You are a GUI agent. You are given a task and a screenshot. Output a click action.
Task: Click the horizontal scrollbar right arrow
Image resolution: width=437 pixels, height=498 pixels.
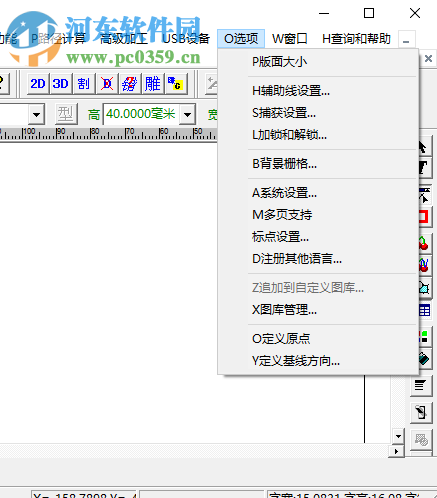[x=396, y=451]
